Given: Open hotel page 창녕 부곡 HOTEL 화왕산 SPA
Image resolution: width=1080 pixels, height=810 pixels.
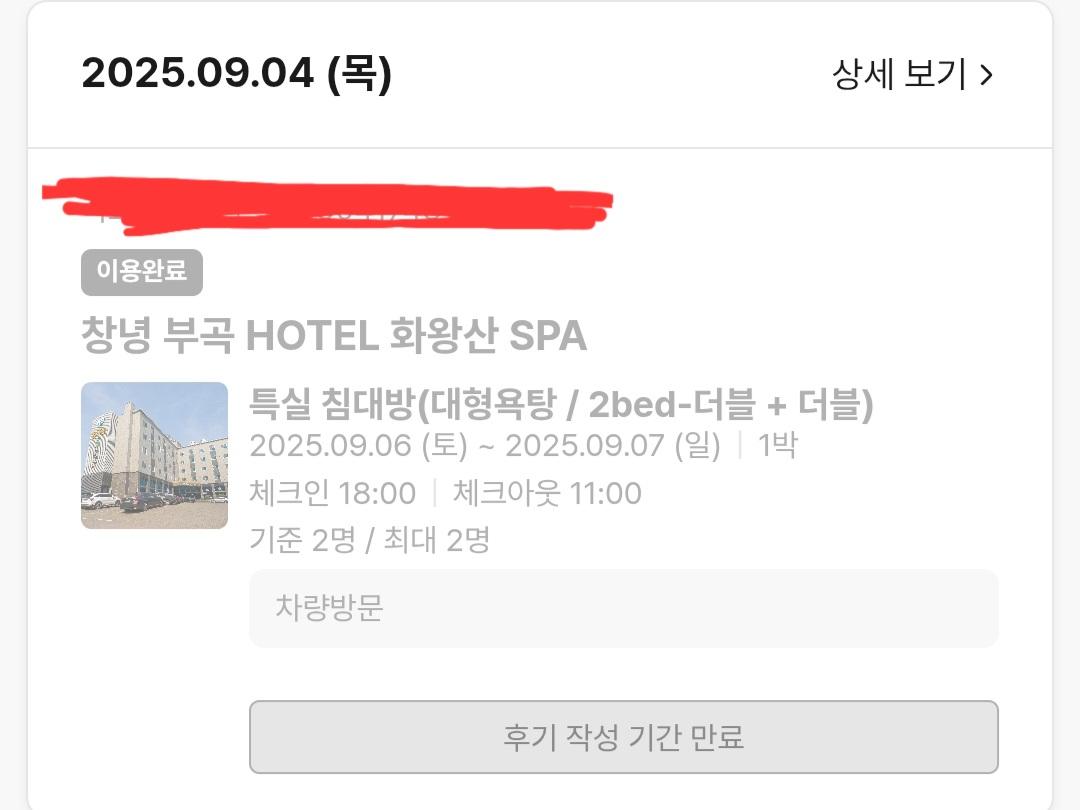Looking at the screenshot, I should [335, 337].
